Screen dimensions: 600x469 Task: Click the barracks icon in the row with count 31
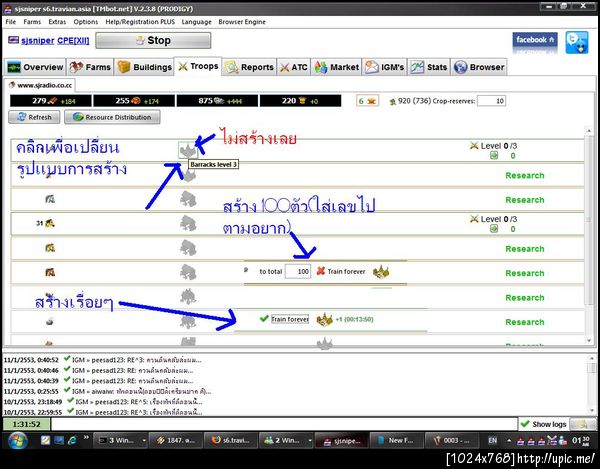pyautogui.click(x=188, y=223)
